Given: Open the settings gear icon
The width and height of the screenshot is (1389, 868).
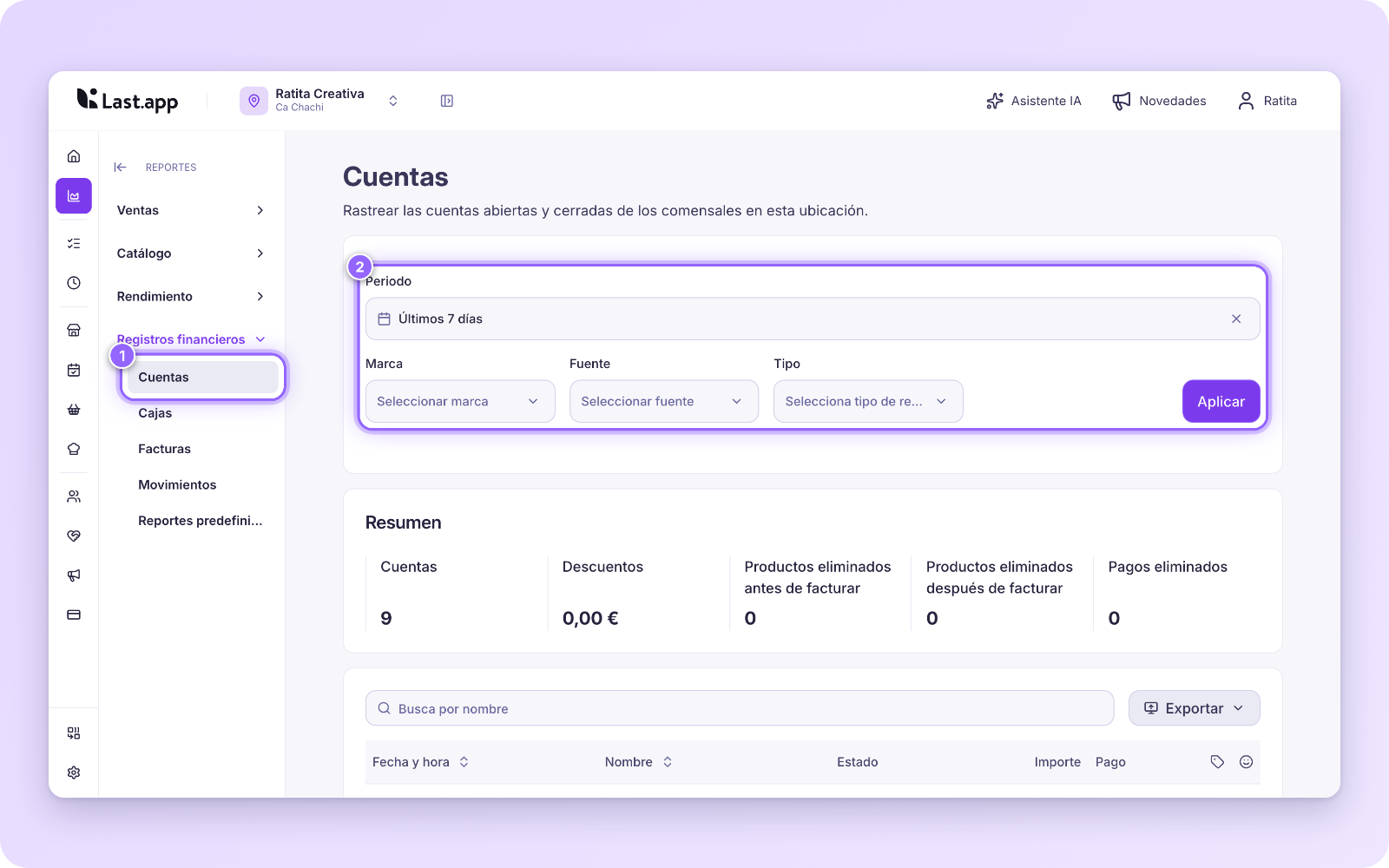Looking at the screenshot, I should coord(74,773).
